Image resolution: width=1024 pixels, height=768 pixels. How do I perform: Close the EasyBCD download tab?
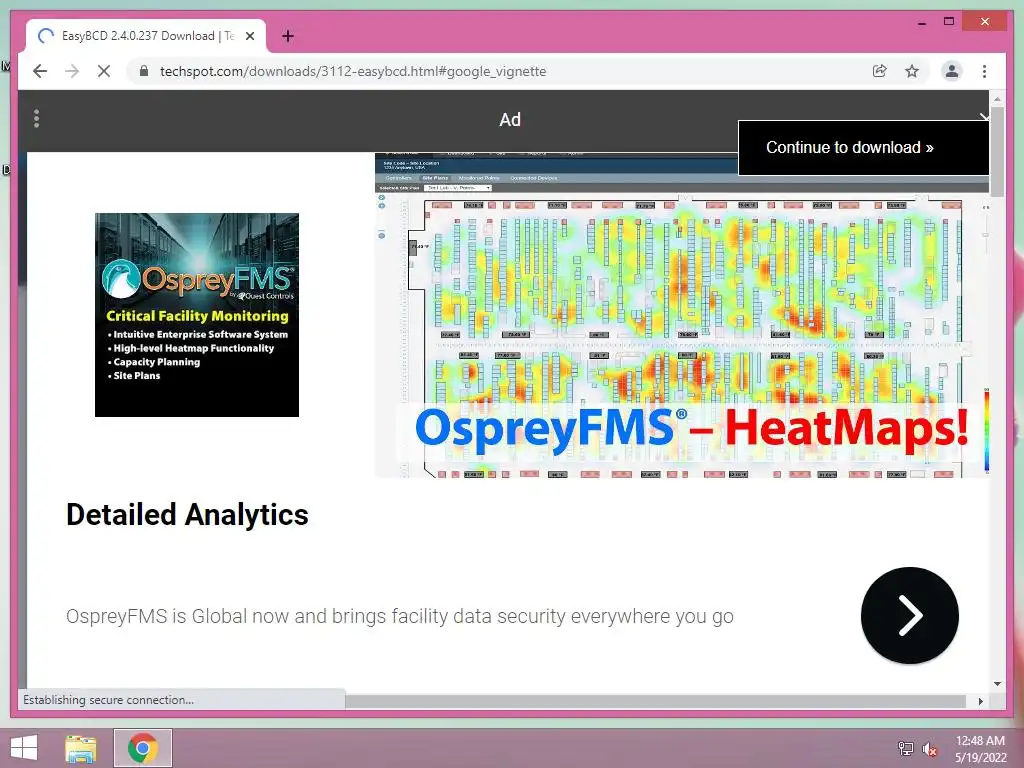[x=249, y=36]
